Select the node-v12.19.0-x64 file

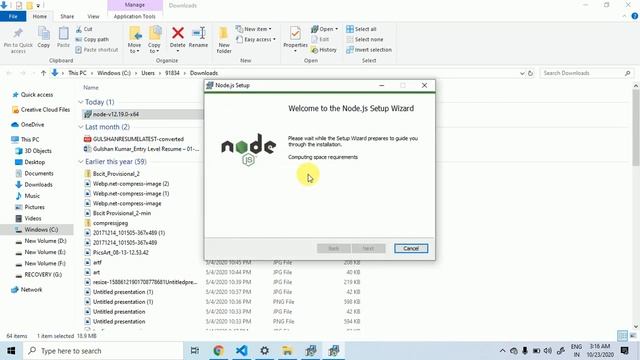coord(116,114)
